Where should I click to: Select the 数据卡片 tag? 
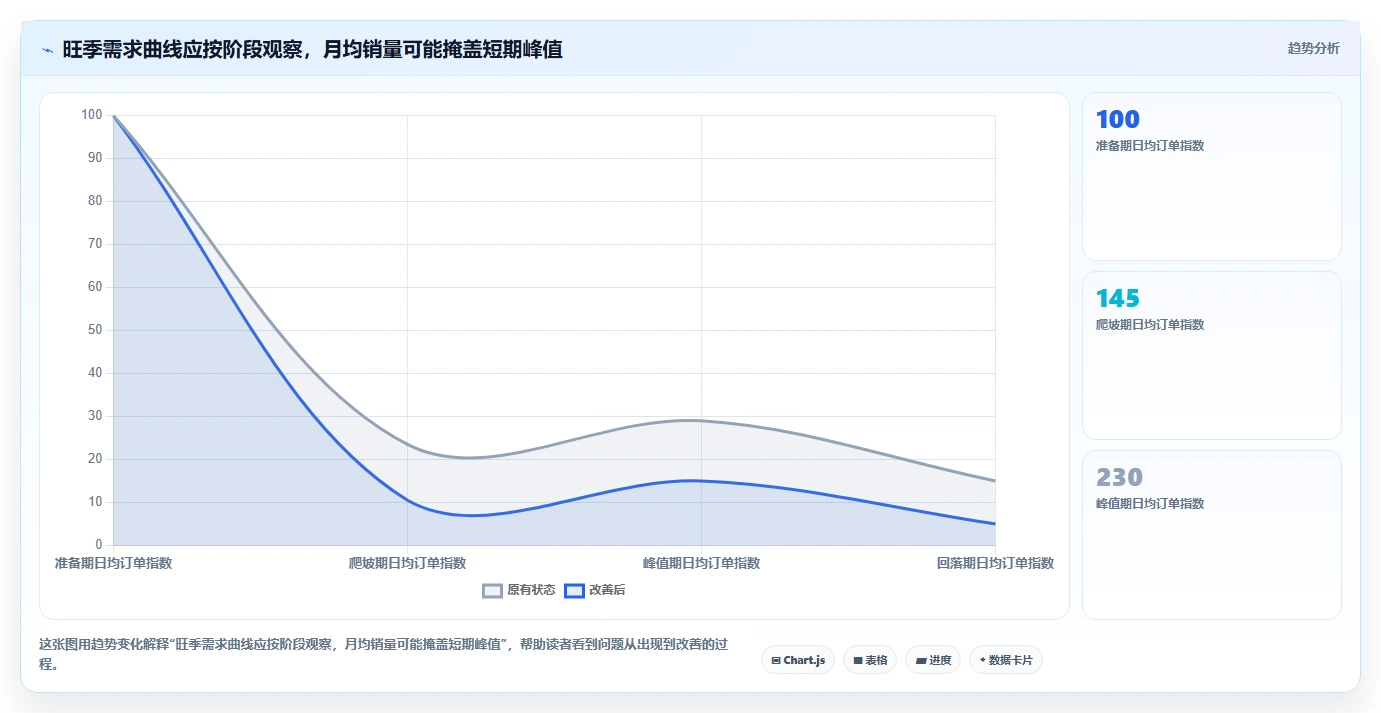point(1006,660)
